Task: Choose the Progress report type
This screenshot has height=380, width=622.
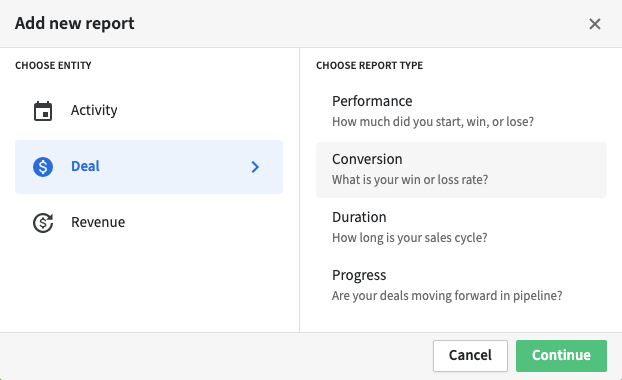Action: [x=461, y=285]
